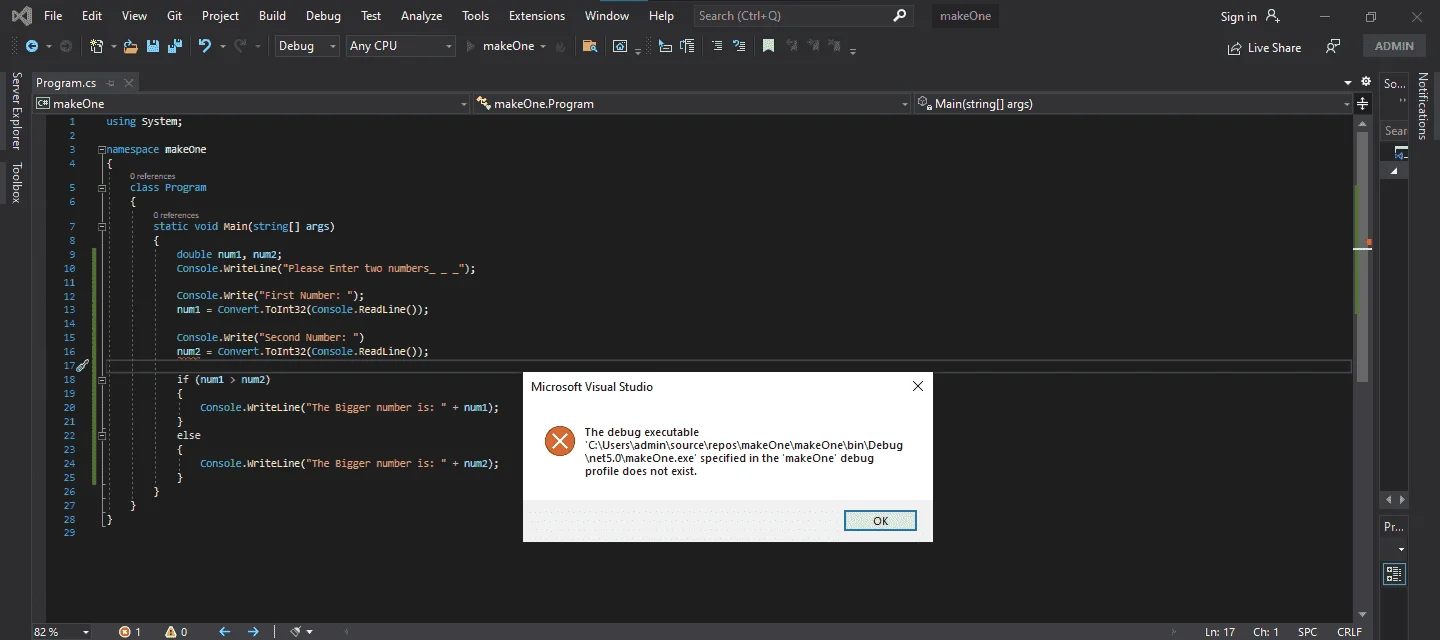The width and height of the screenshot is (1440, 640).
Task: Click the error count indicator in status bar
Action: [x=130, y=632]
